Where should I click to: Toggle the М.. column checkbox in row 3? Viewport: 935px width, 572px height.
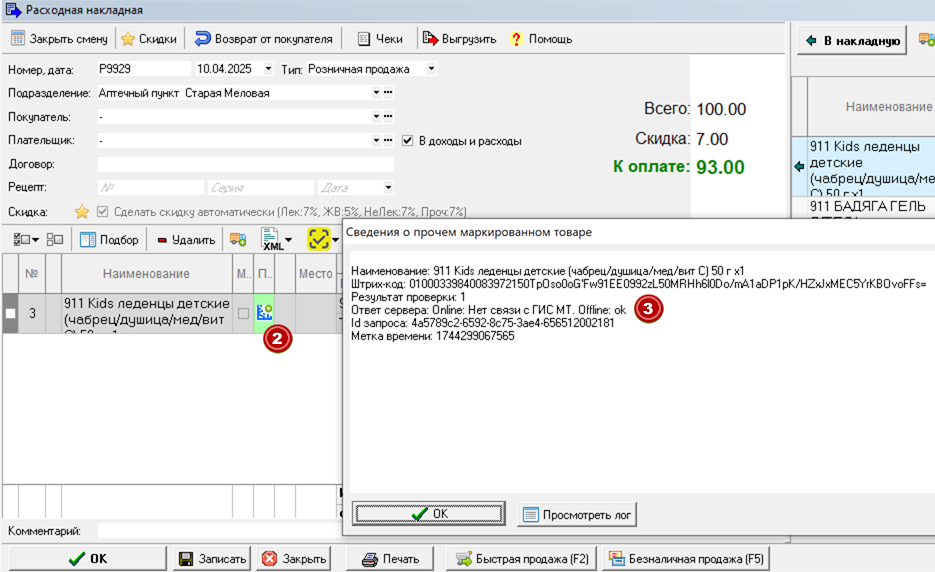click(x=243, y=313)
